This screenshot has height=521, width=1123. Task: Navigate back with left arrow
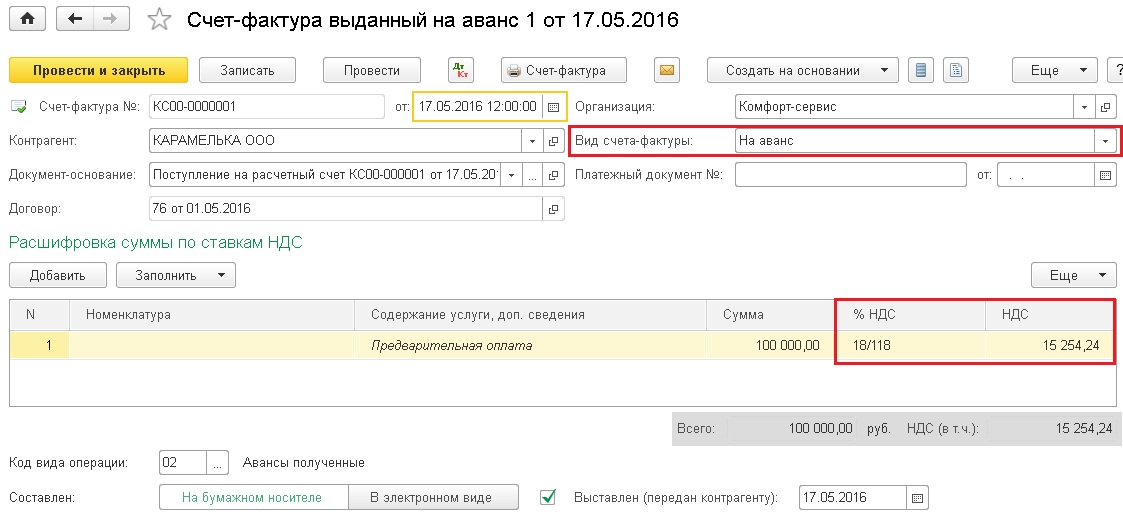click(73, 20)
